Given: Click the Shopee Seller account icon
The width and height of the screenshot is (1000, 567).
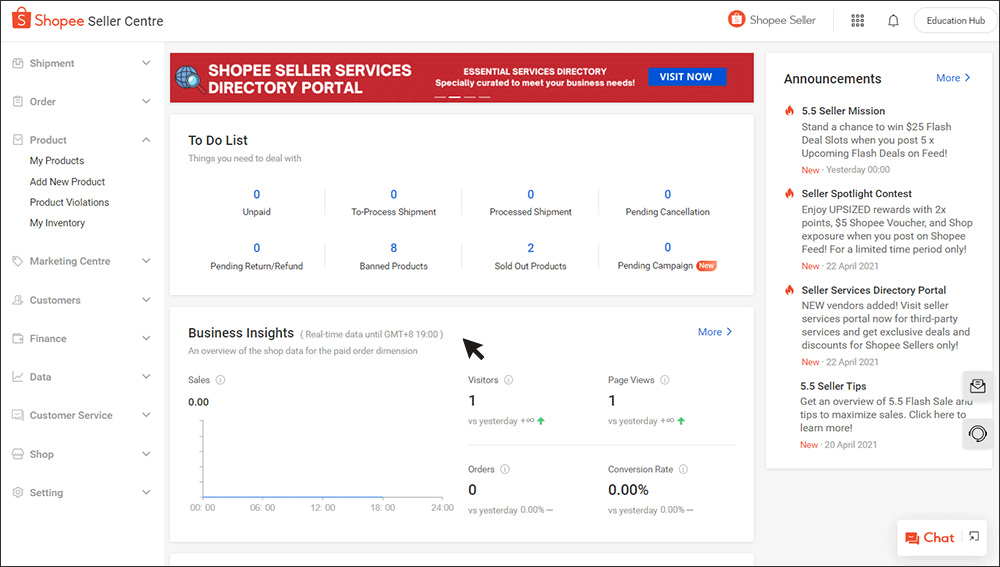Looking at the screenshot, I should (x=737, y=19).
